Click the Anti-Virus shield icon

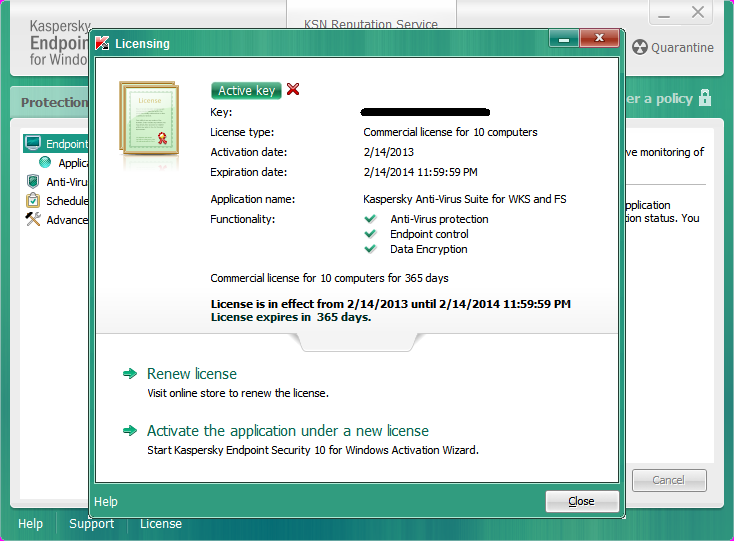[x=33, y=182]
